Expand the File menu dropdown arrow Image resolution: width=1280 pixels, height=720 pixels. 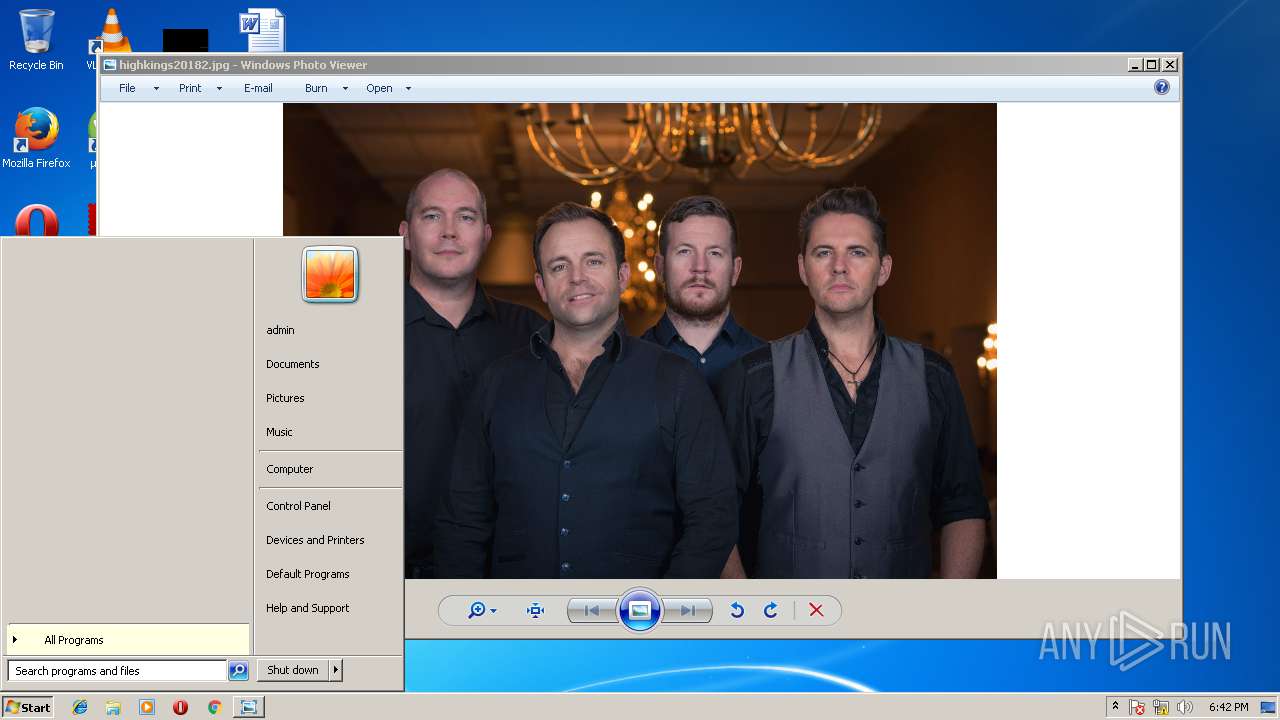click(x=156, y=88)
